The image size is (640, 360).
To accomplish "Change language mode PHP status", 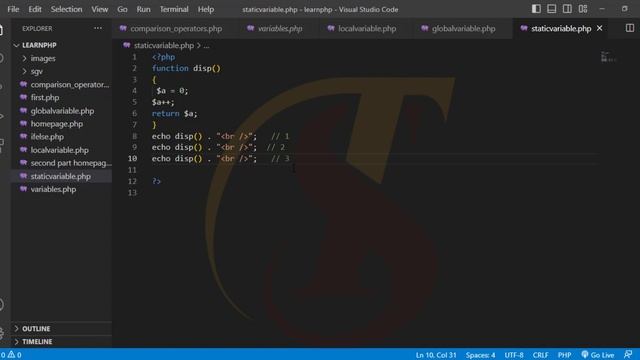I will [x=564, y=355].
